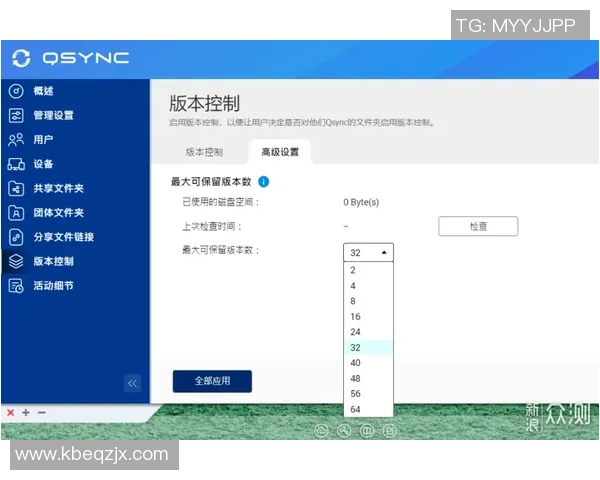Choose 64 from the version count list

(356, 410)
